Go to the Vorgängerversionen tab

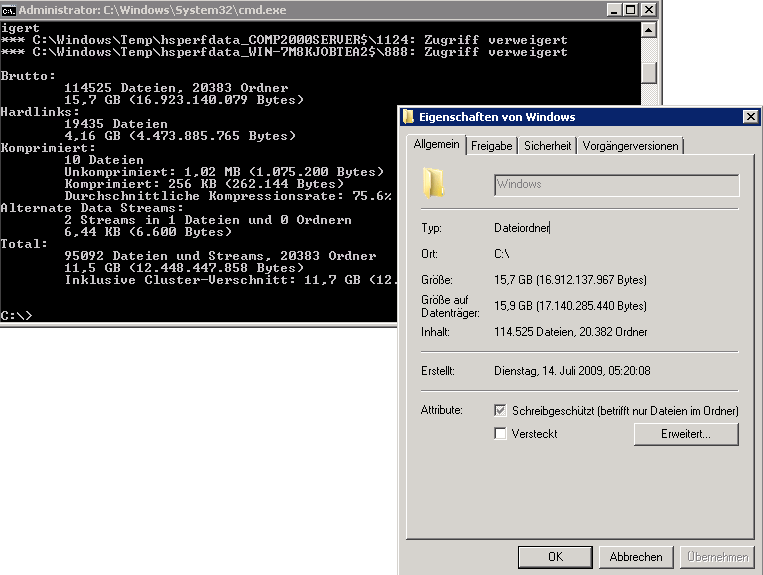tap(630, 146)
